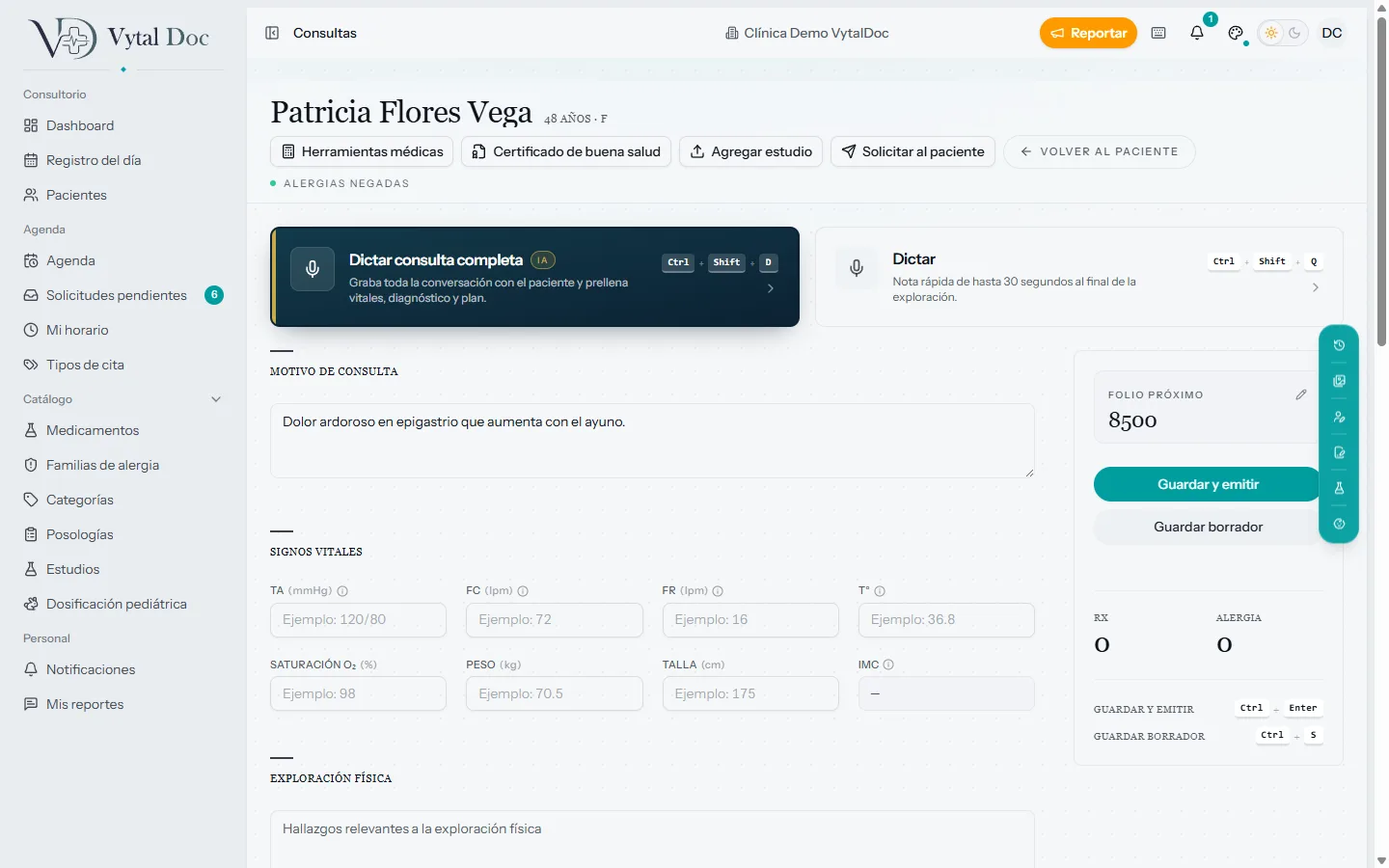Collapse the Catálogo section chevron
This screenshot has height=868, width=1389.
click(216, 399)
